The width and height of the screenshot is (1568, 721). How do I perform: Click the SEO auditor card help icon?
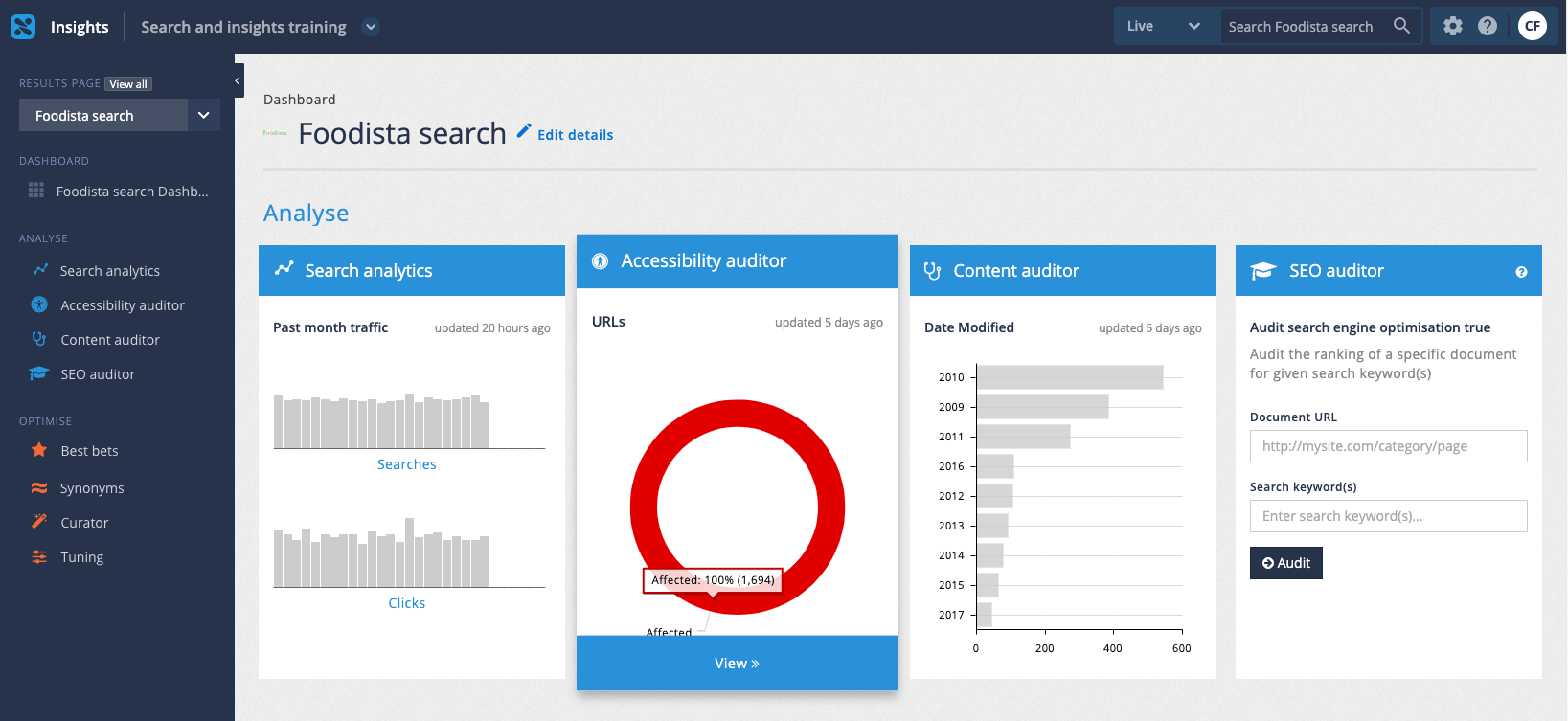coord(1521,272)
